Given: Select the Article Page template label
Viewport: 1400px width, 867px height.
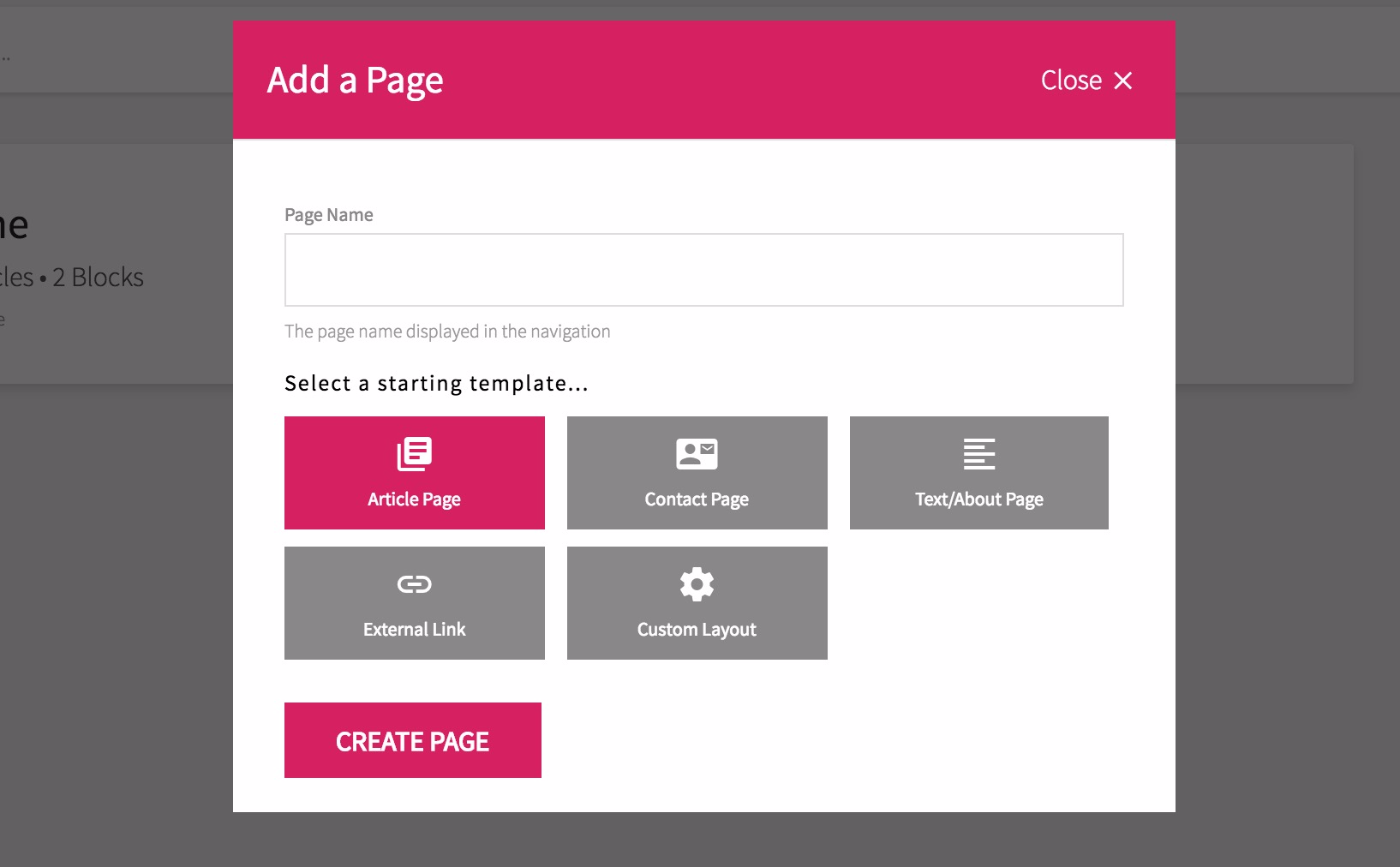Looking at the screenshot, I should (415, 499).
